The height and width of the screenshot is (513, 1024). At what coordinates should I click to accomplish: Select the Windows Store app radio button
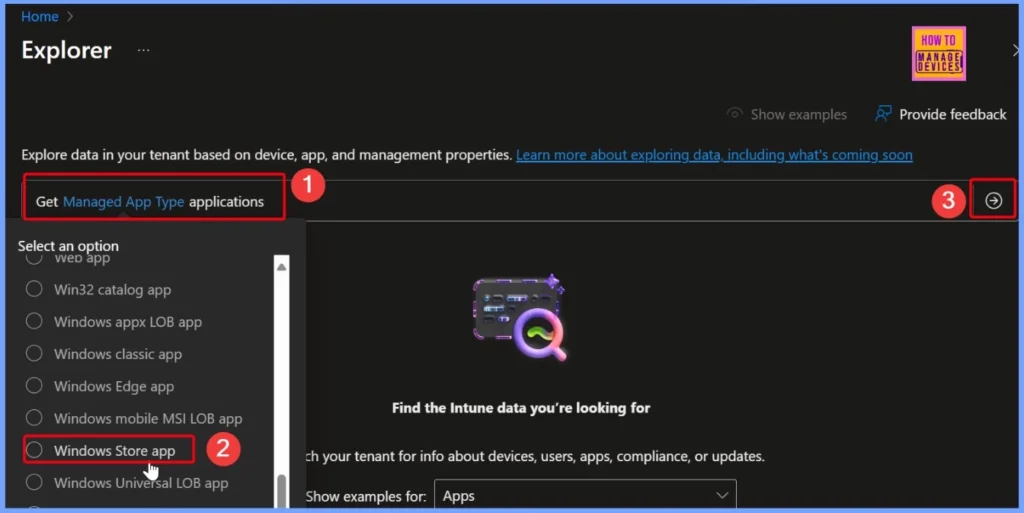pos(34,450)
